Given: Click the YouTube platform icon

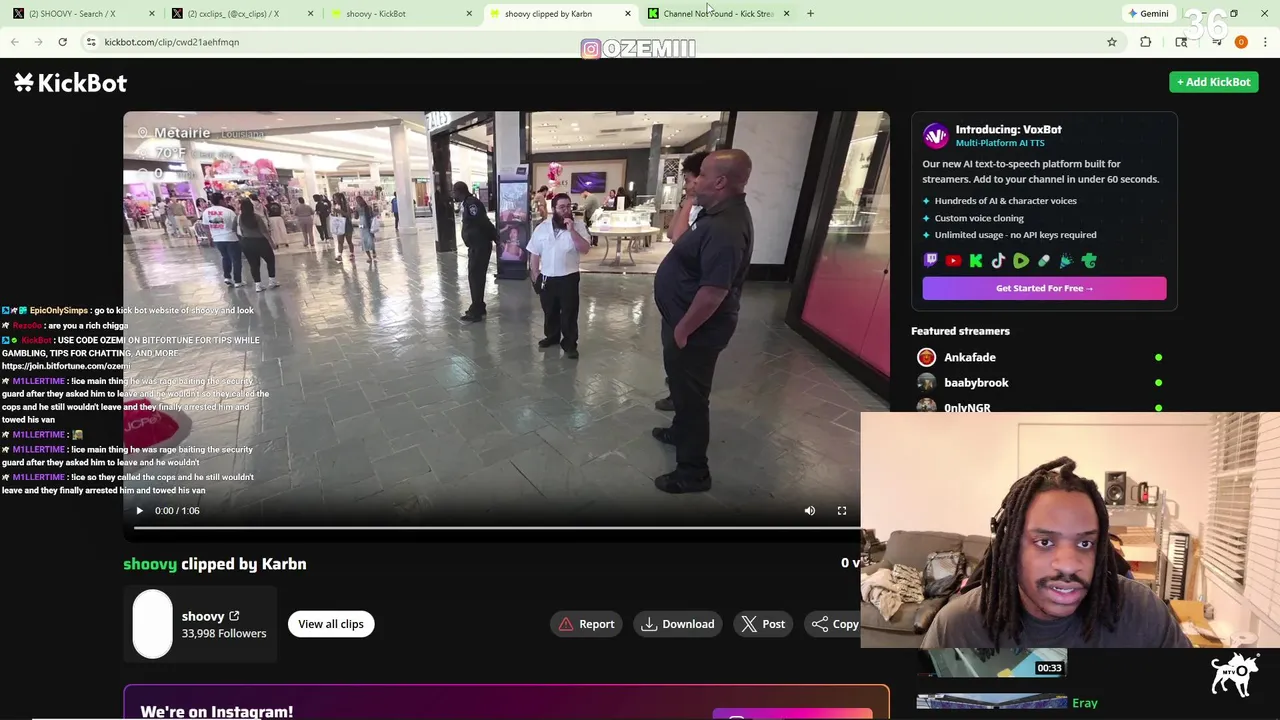Looking at the screenshot, I should (x=953, y=261).
